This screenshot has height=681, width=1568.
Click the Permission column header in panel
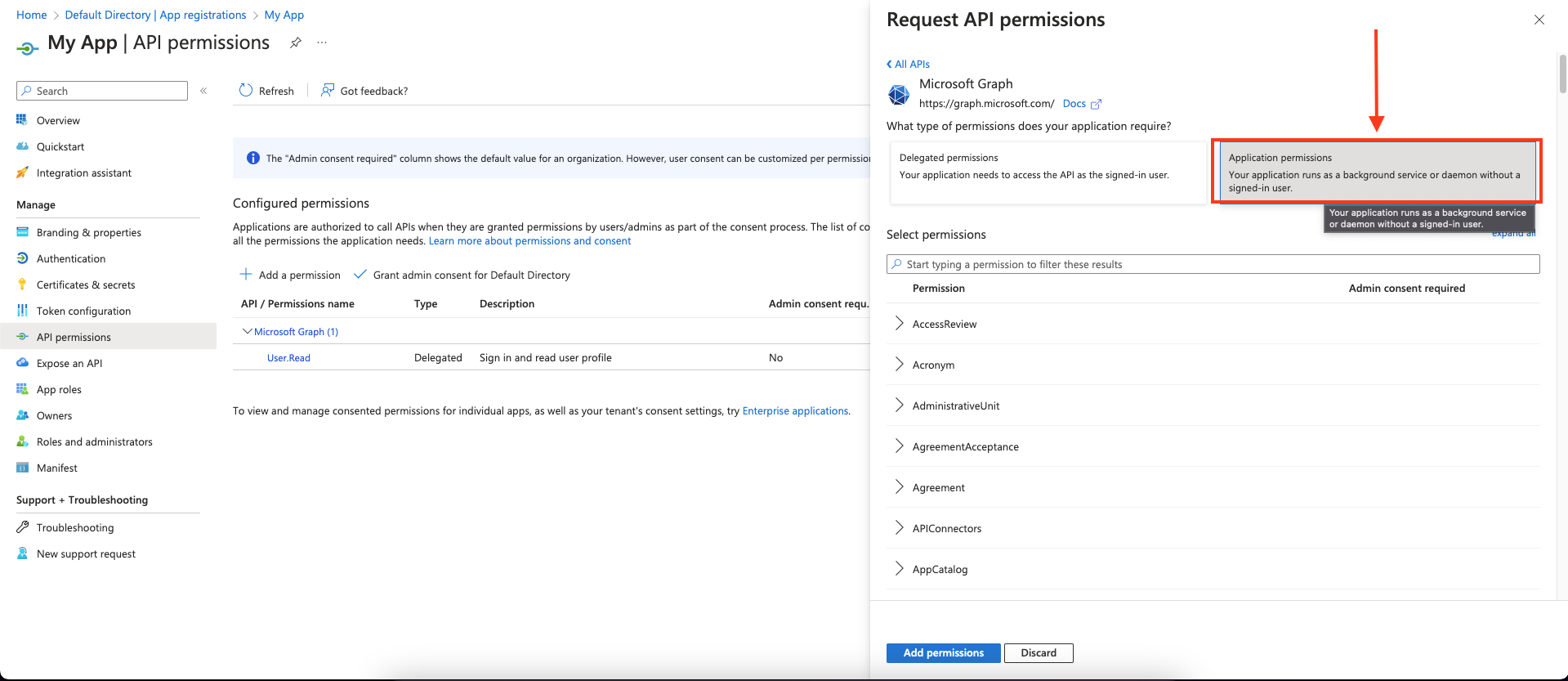(938, 288)
